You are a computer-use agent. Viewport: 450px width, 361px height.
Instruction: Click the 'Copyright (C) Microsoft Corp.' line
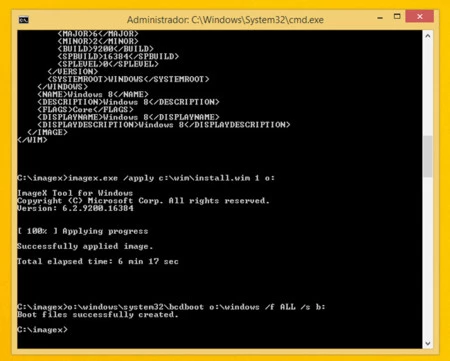tap(143, 201)
